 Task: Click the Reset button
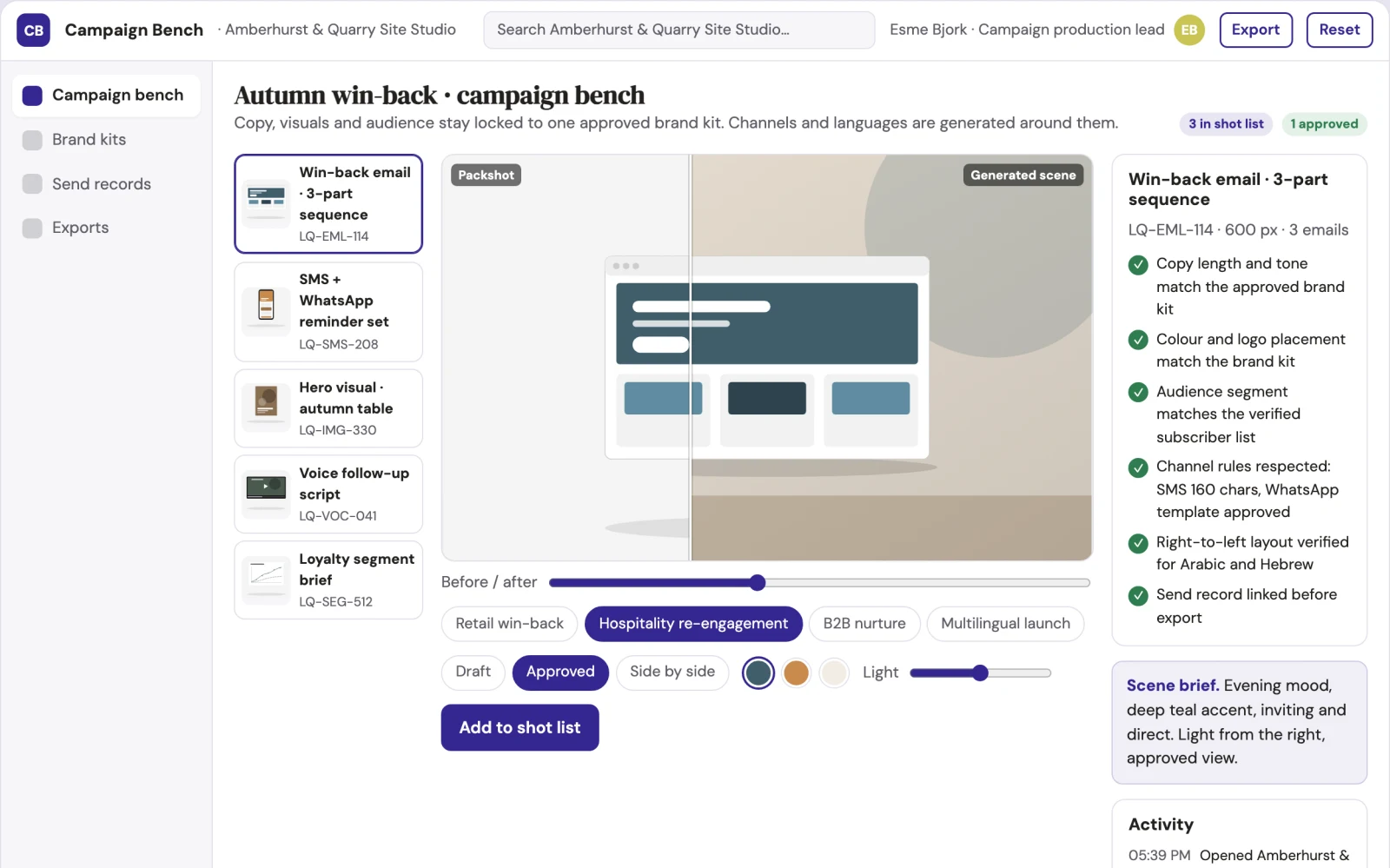(1339, 30)
